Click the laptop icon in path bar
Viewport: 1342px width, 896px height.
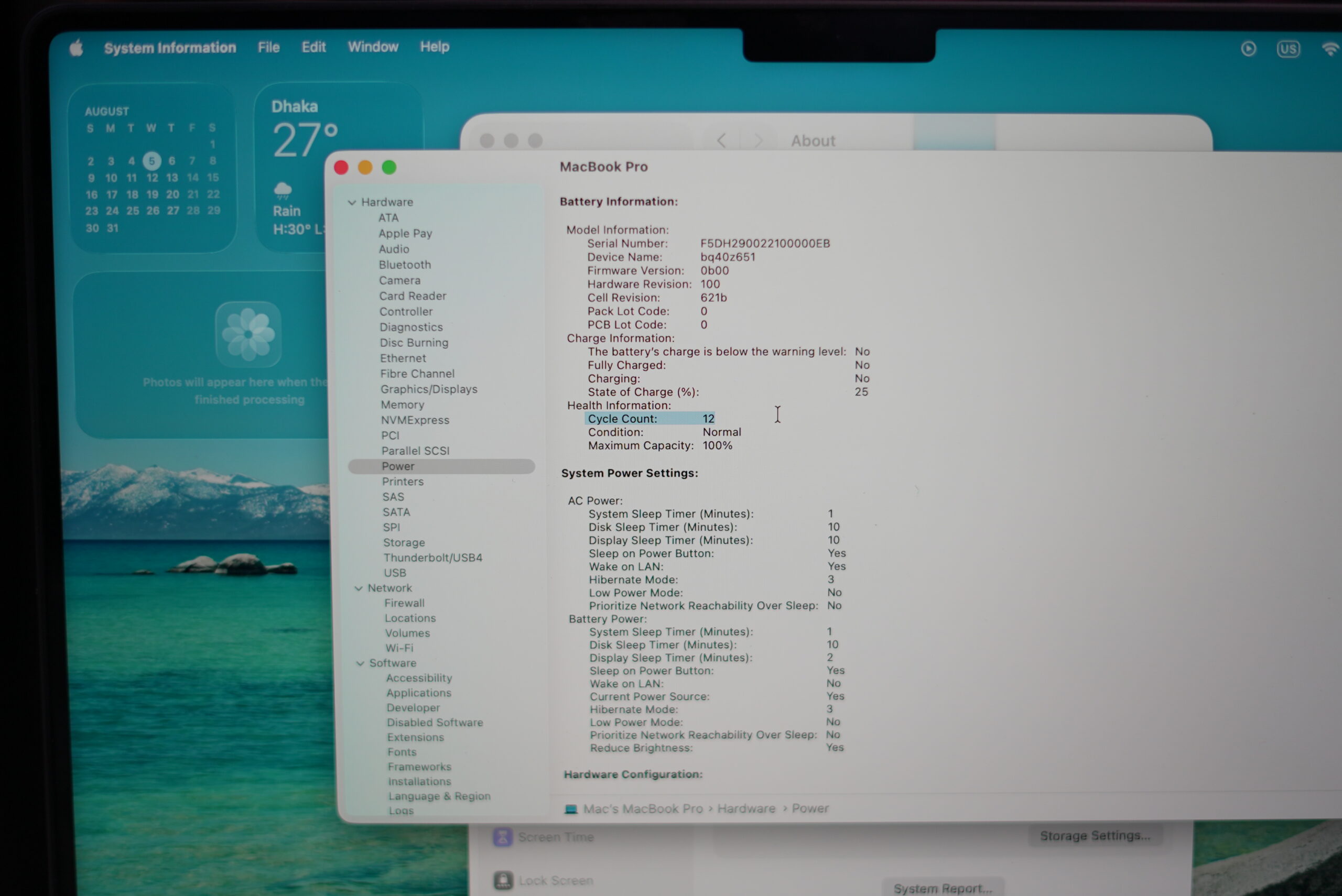570,809
